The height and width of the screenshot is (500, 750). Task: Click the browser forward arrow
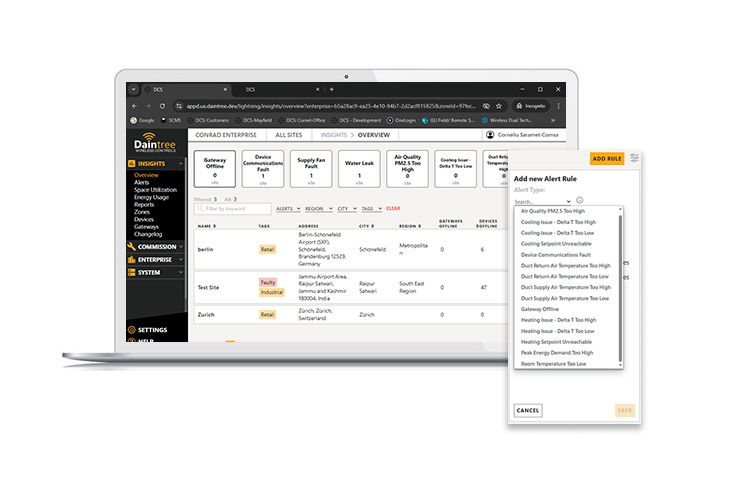(x=148, y=106)
